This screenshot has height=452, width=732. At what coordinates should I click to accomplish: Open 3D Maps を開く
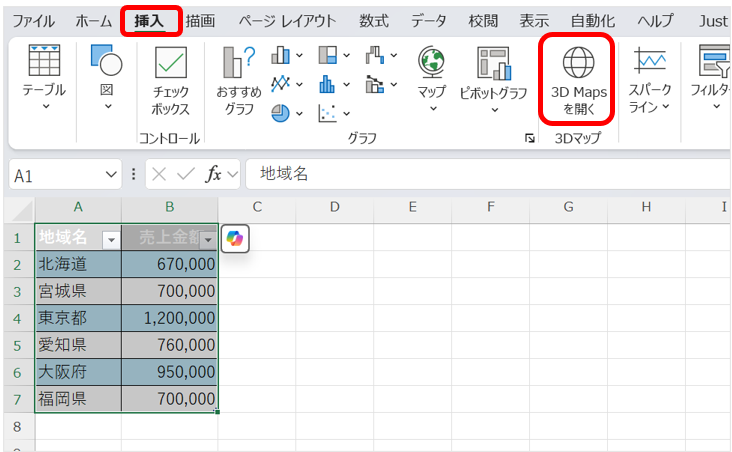click(578, 79)
